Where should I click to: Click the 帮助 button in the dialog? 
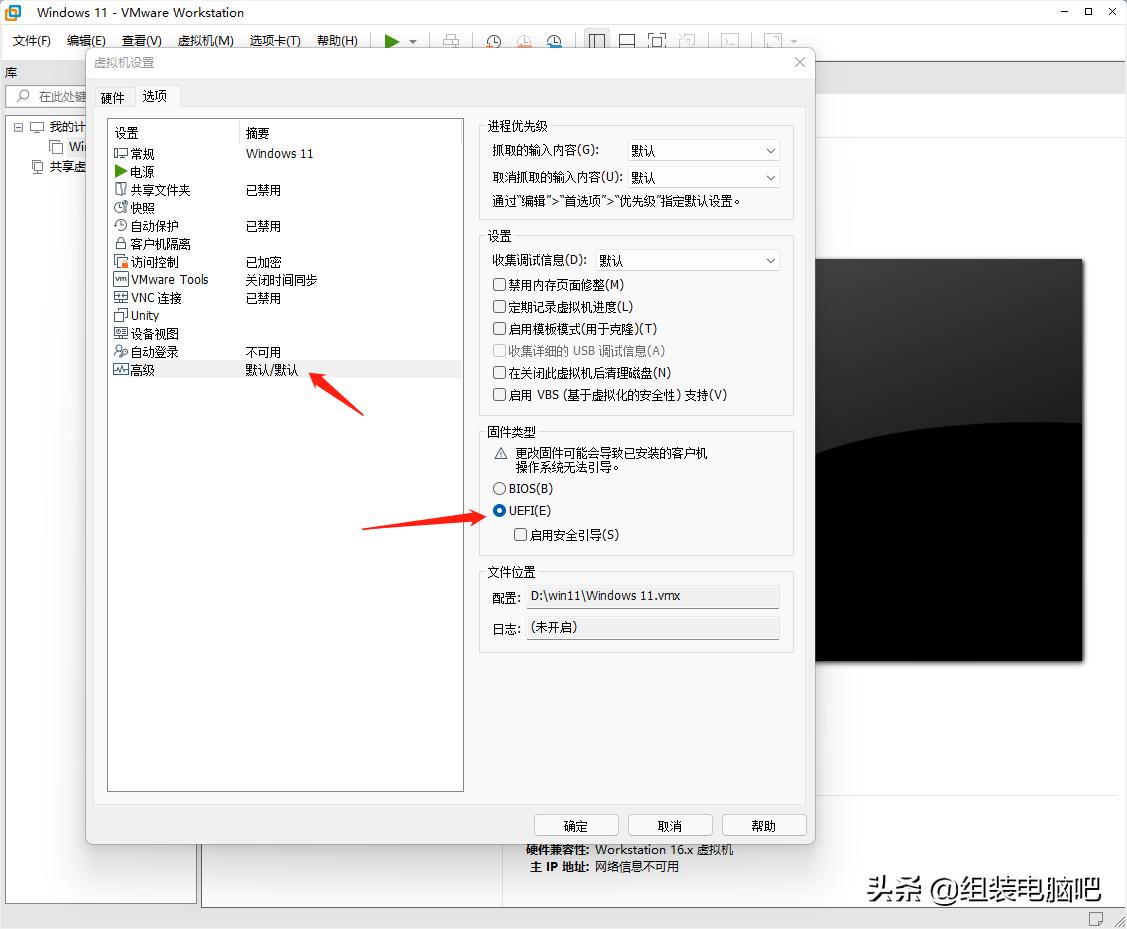[x=764, y=824]
